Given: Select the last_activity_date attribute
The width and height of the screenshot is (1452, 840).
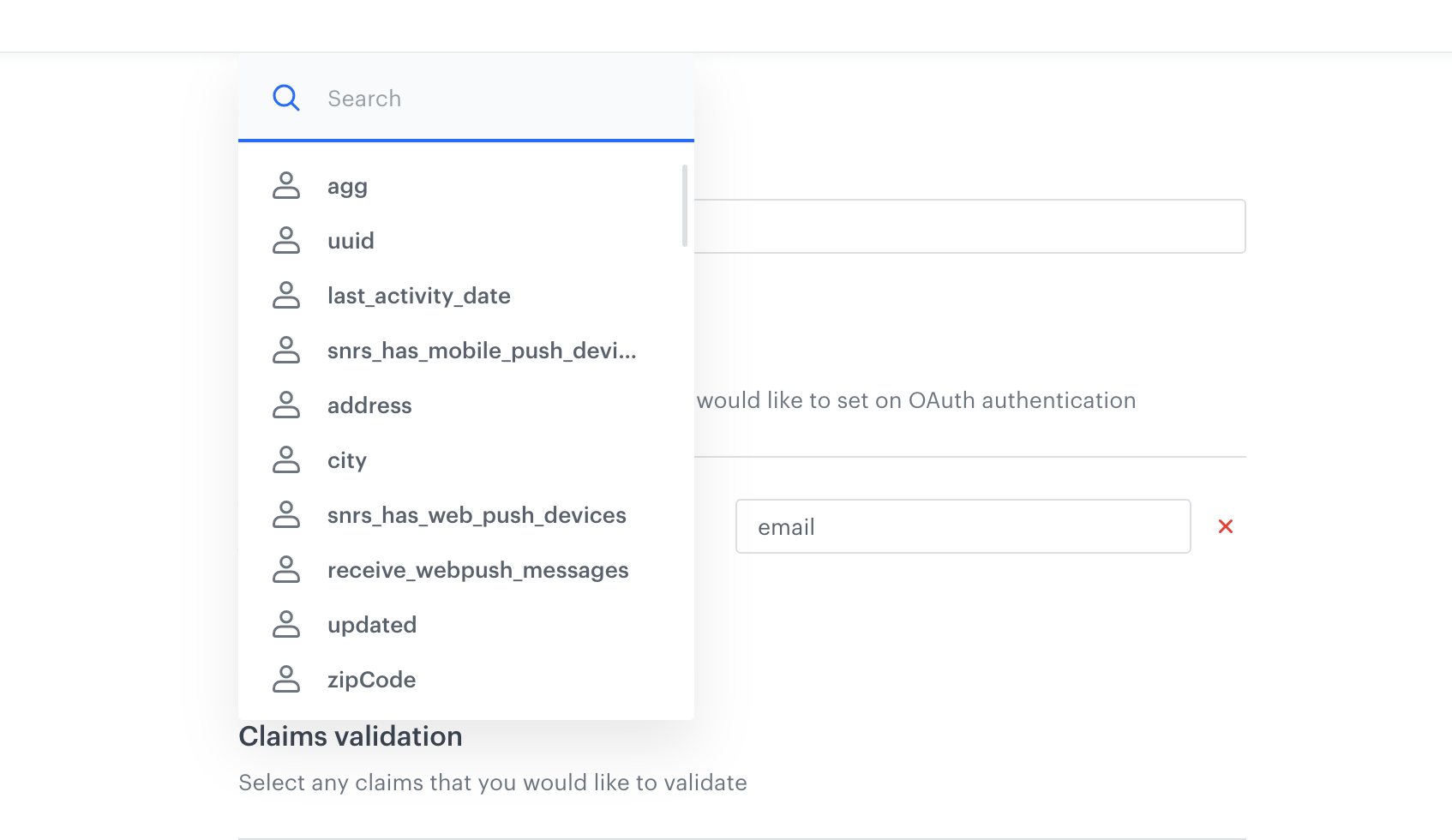Looking at the screenshot, I should point(419,296).
